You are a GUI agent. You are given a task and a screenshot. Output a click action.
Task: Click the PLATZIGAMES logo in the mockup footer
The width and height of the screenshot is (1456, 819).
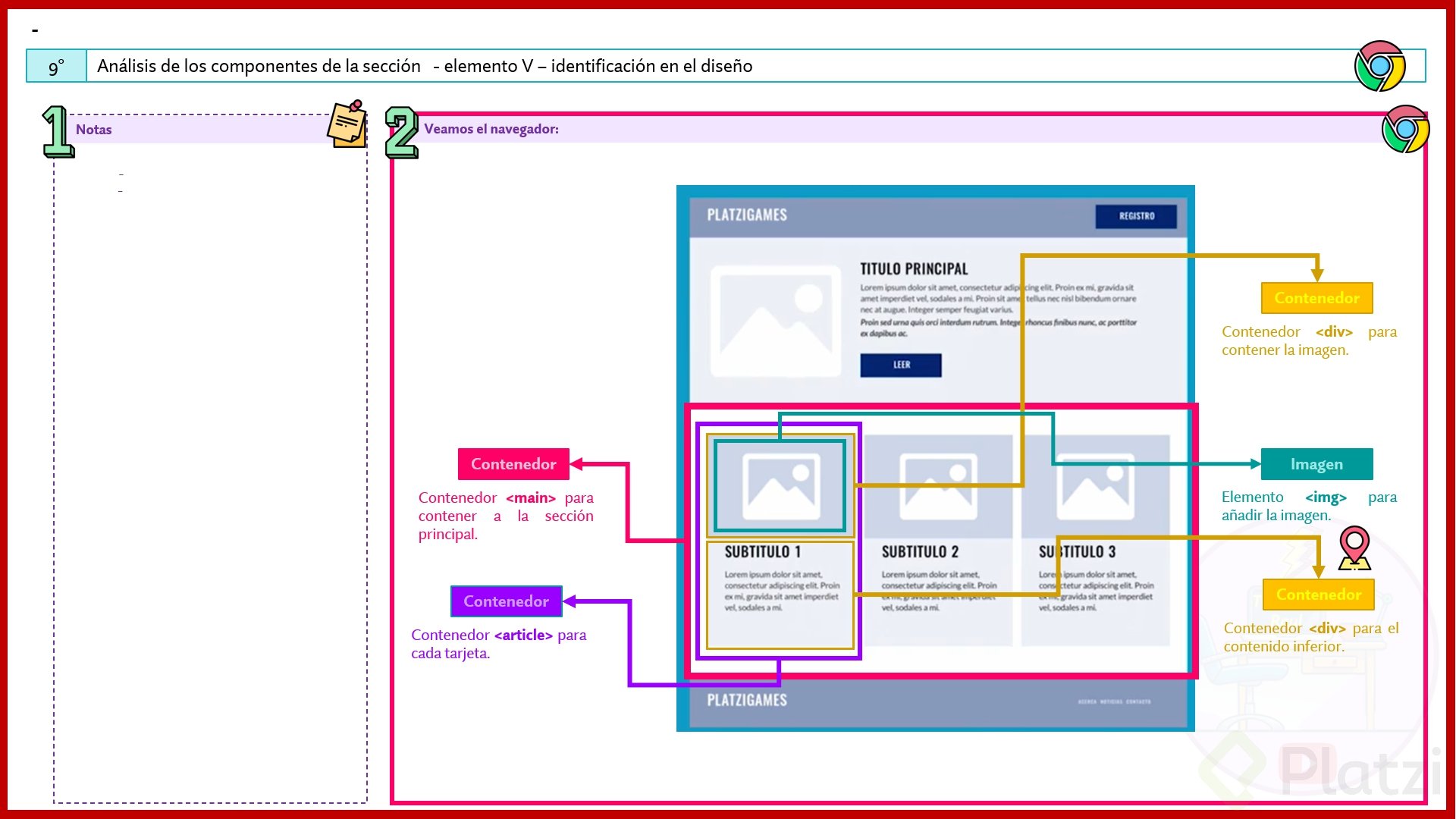[747, 700]
